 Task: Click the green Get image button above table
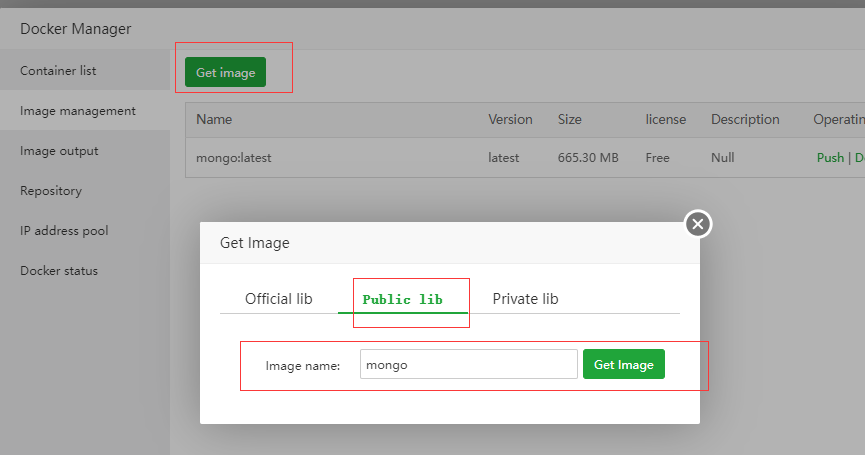point(225,72)
